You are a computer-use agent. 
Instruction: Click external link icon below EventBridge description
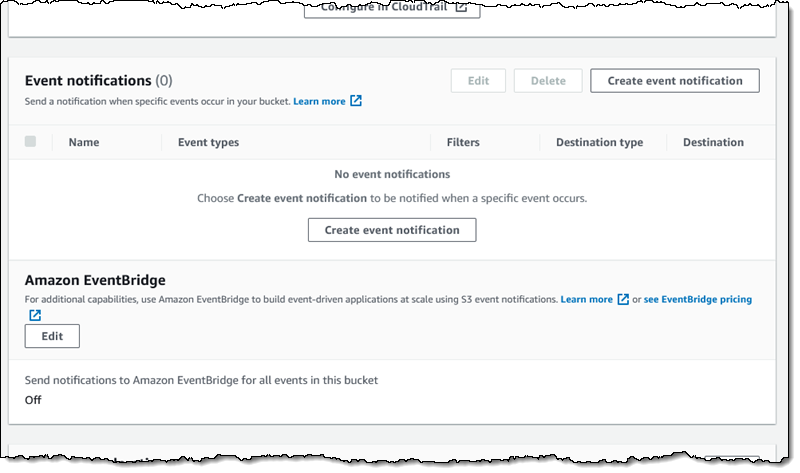click(x=35, y=315)
